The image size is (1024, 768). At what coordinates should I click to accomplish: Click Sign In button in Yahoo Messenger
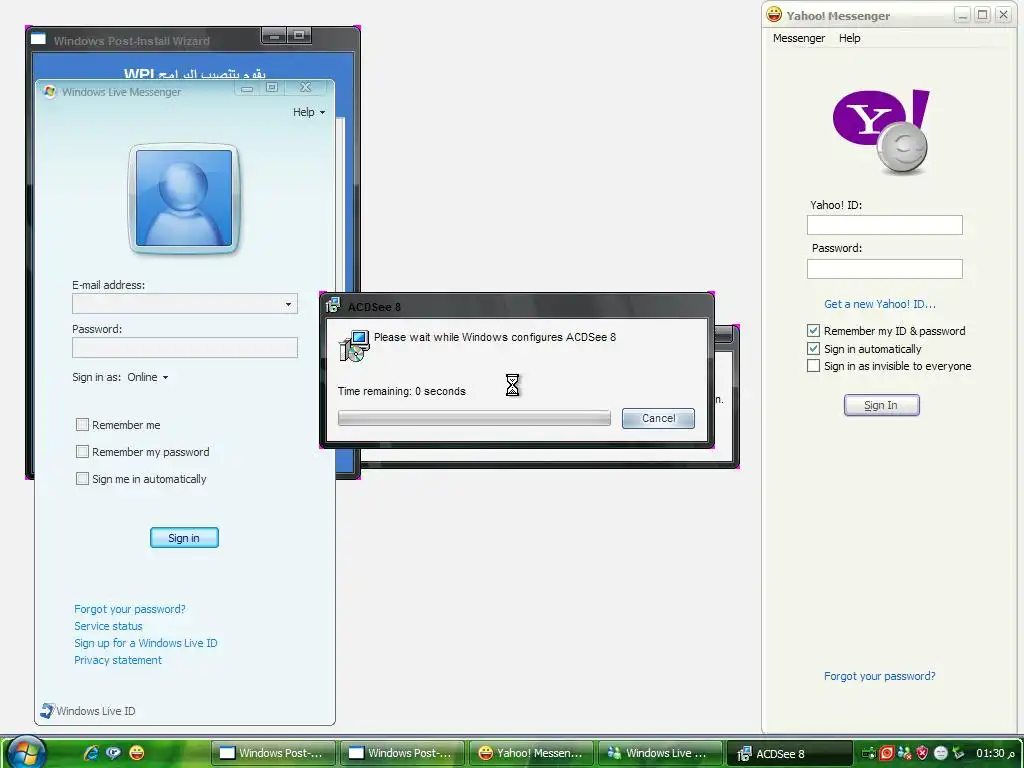881,405
